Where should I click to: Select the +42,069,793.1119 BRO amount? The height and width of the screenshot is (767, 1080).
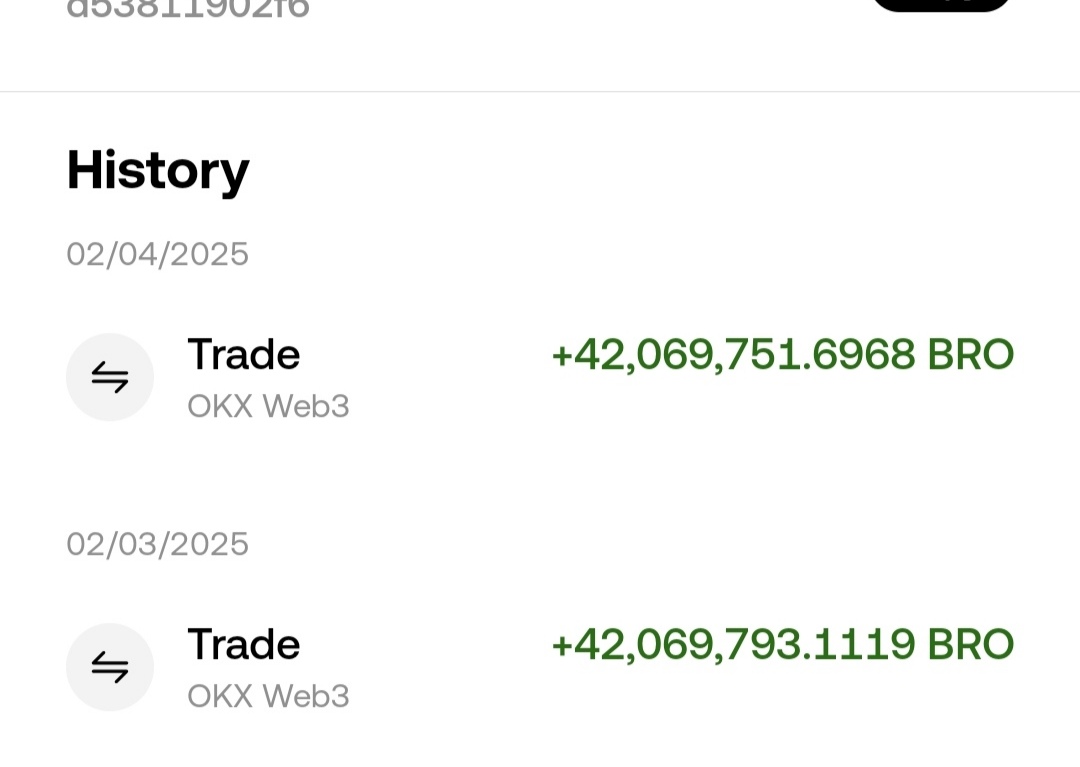pos(782,644)
